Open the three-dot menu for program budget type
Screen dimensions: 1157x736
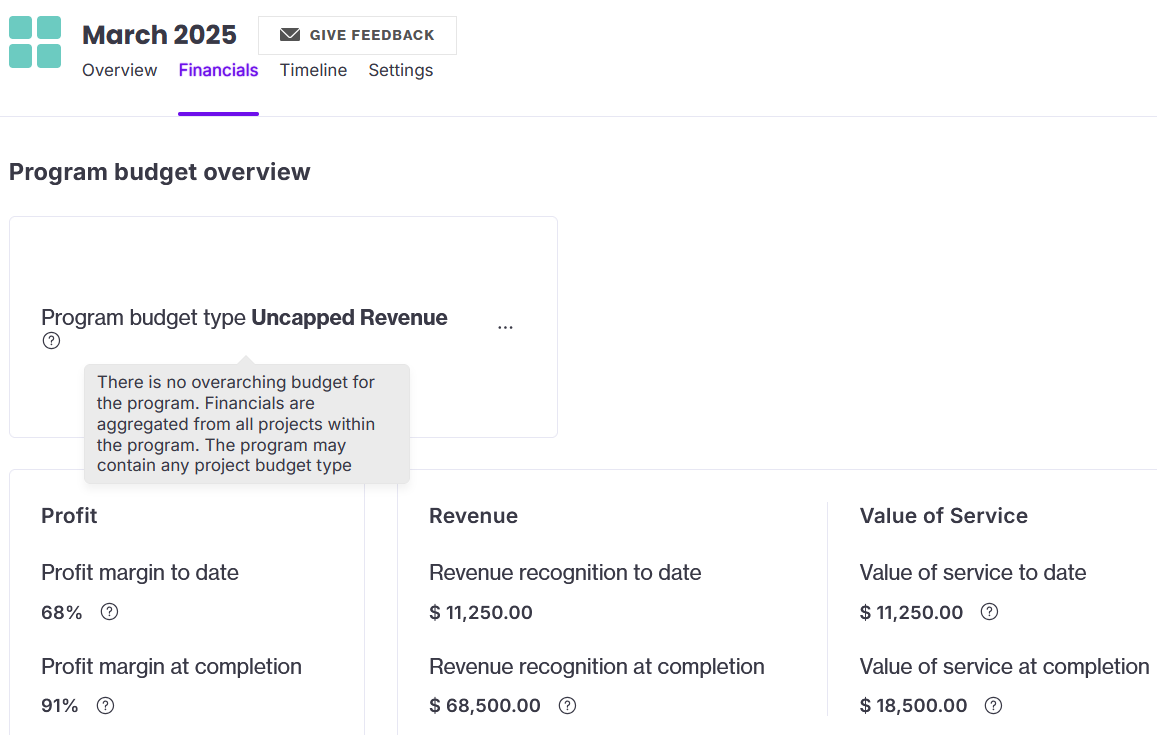pyautogui.click(x=505, y=326)
